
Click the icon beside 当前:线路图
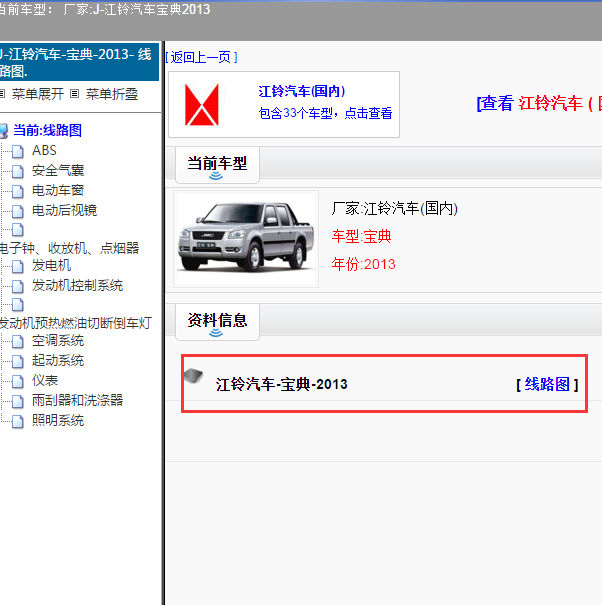click(x=3, y=131)
